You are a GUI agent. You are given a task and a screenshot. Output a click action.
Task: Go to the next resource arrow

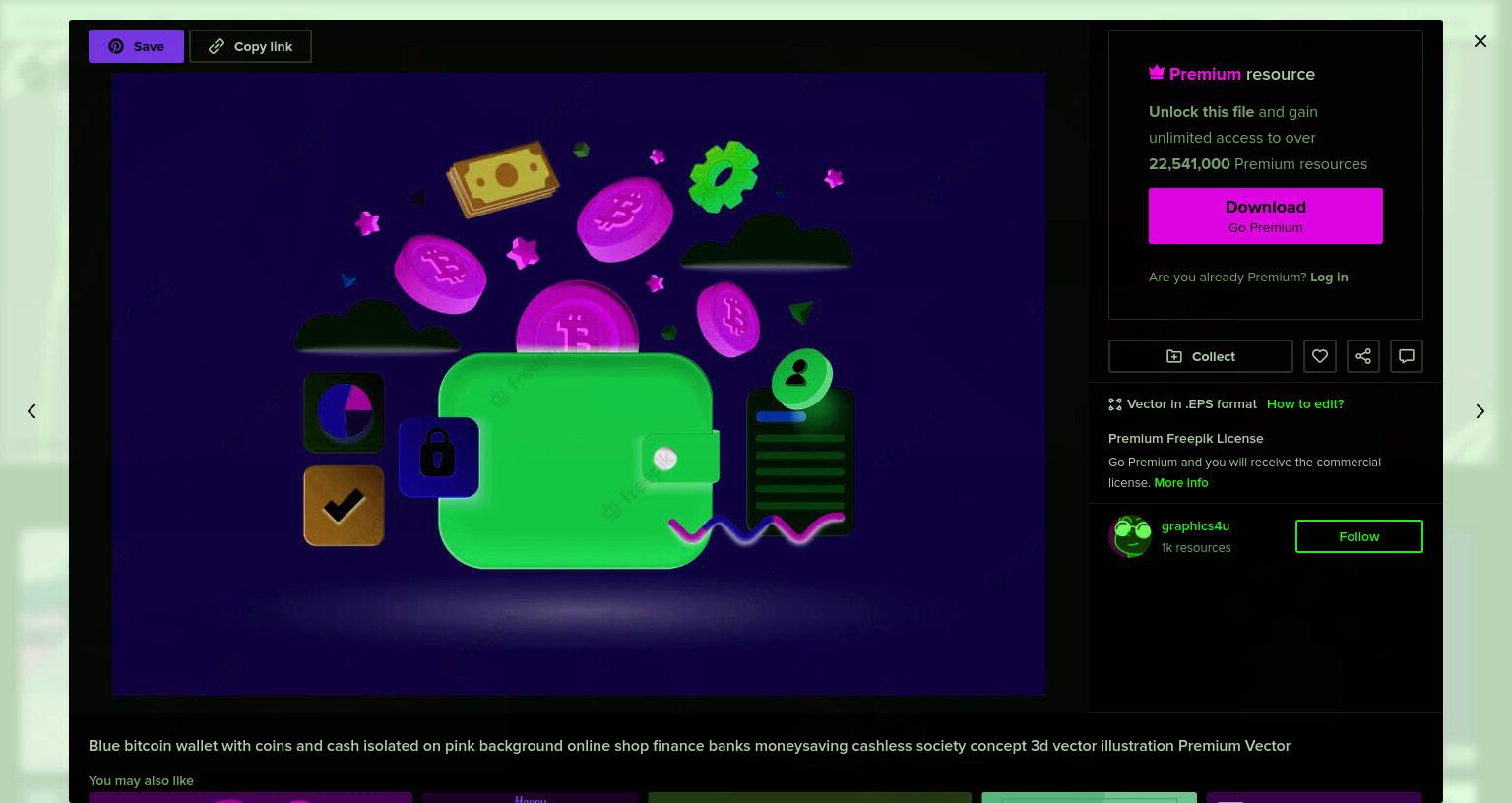[x=1480, y=411]
